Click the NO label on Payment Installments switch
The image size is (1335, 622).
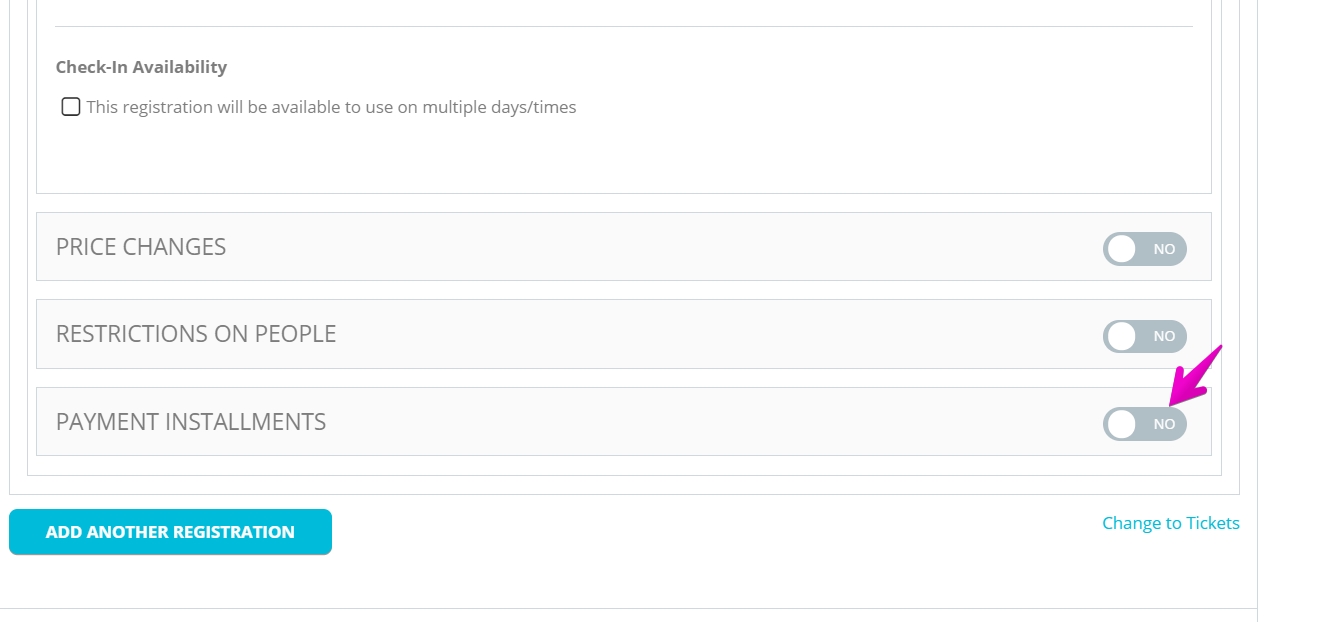pyautogui.click(x=1164, y=424)
